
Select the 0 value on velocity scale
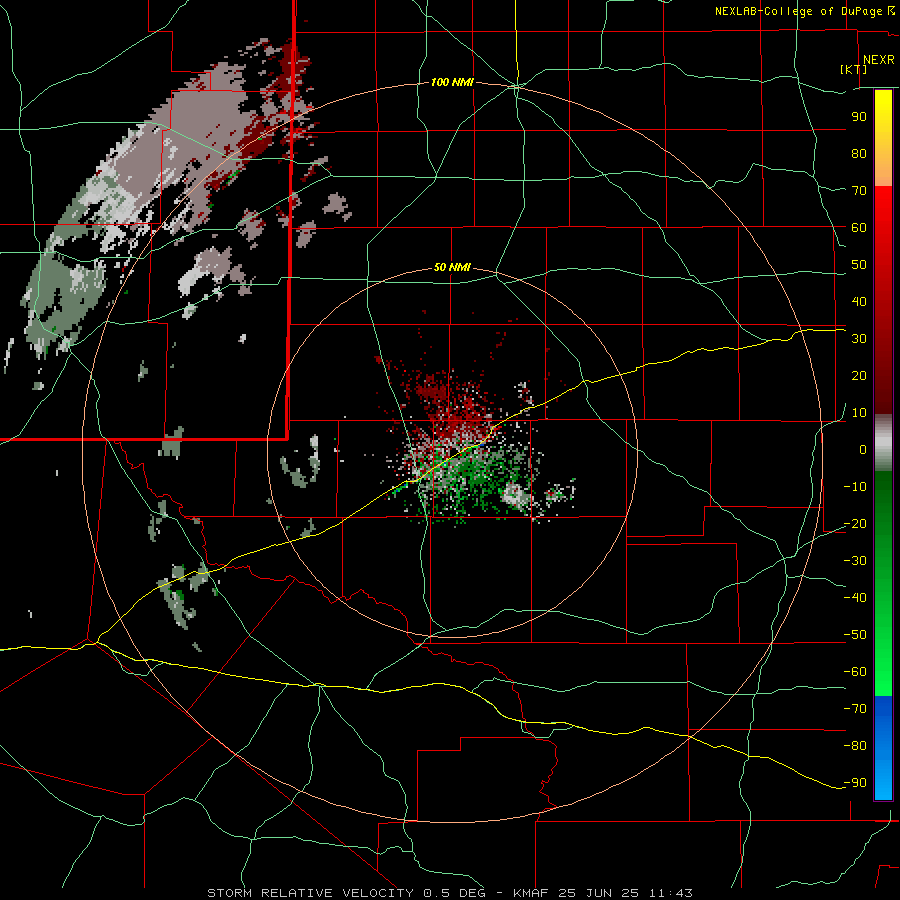click(863, 450)
